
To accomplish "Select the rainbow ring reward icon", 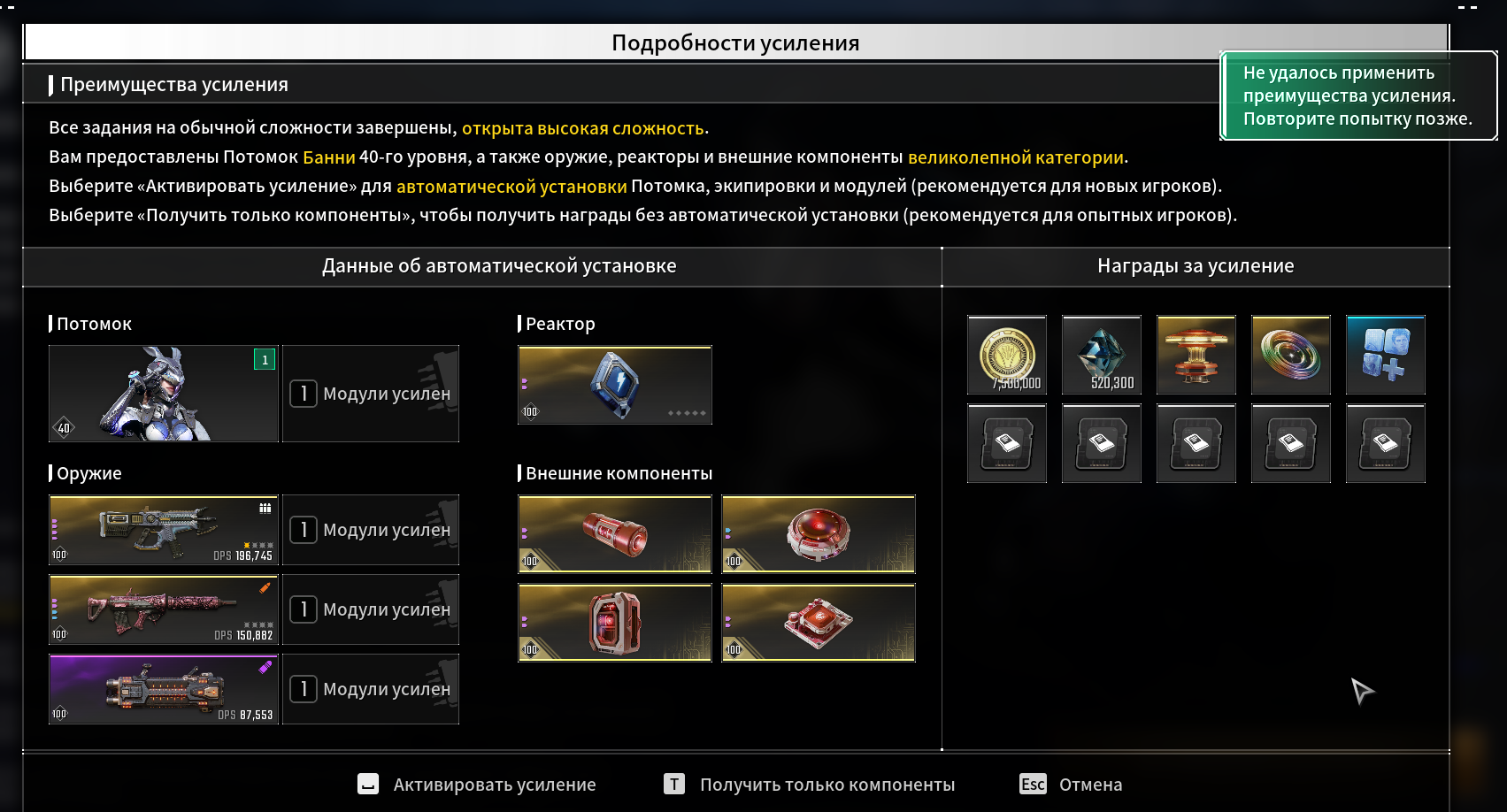I will [x=1291, y=355].
